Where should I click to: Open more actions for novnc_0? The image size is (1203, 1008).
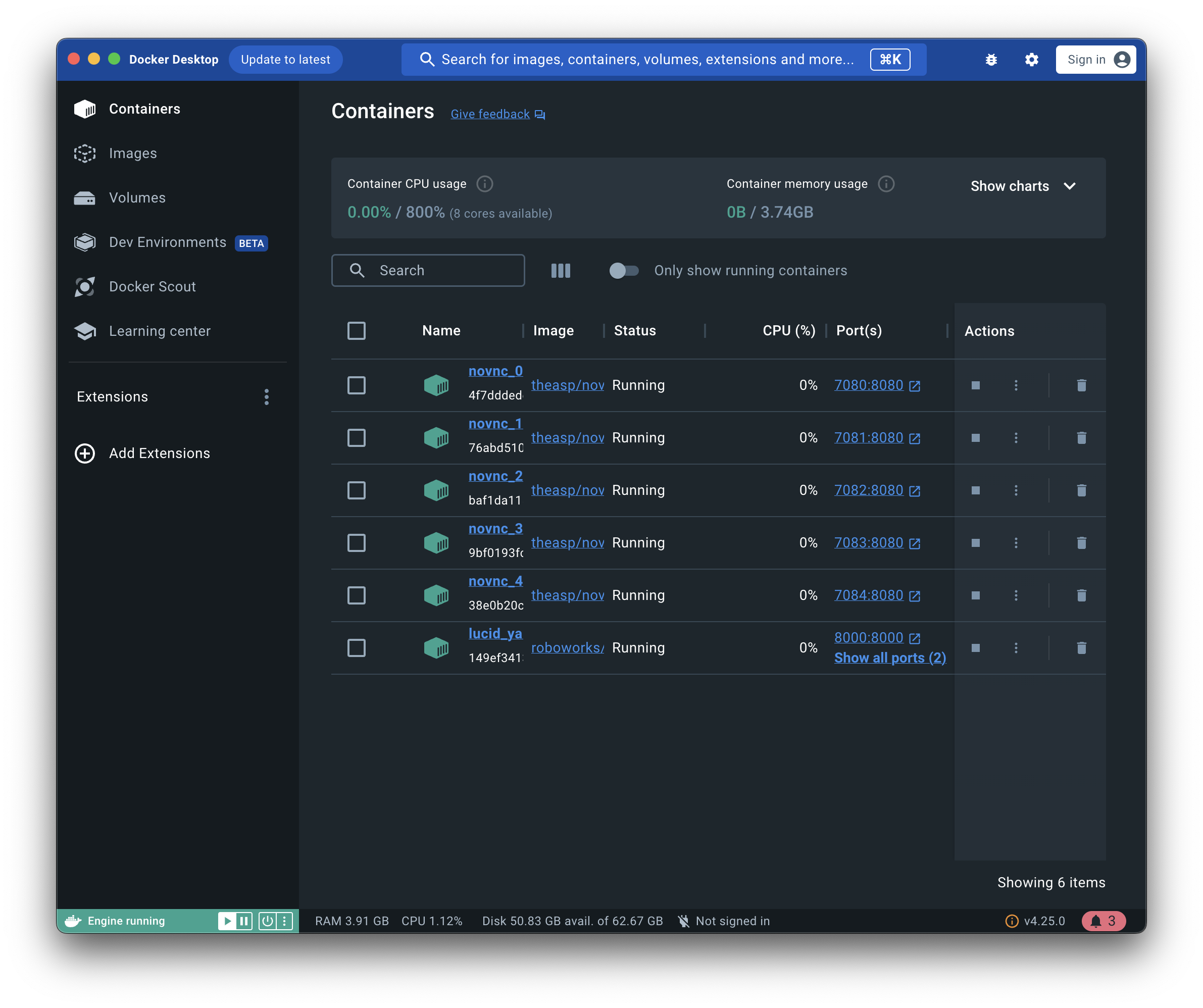(1016, 385)
